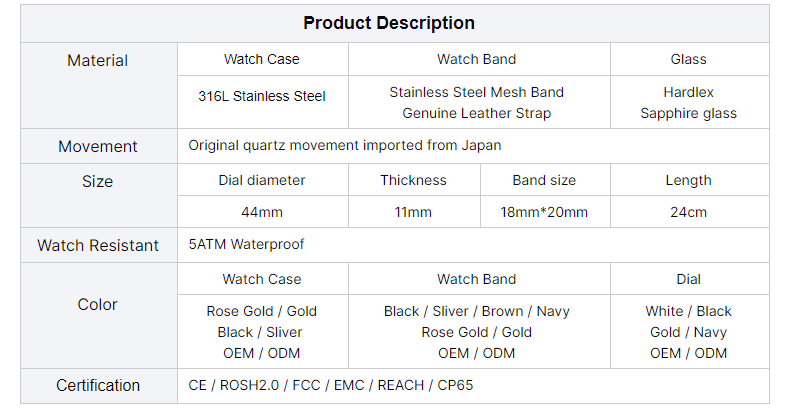The image size is (785, 414).
Task: Select the 24cm length value
Action: coord(688,212)
